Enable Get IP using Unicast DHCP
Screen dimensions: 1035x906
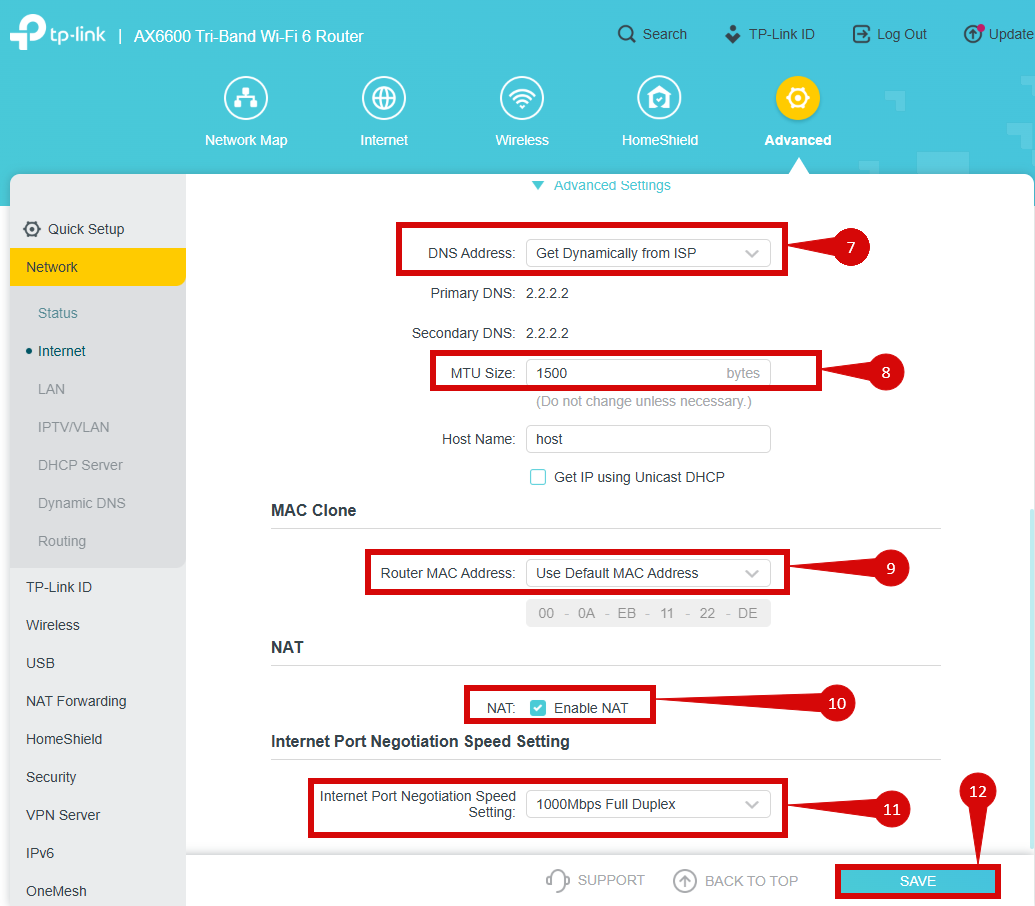tap(538, 477)
